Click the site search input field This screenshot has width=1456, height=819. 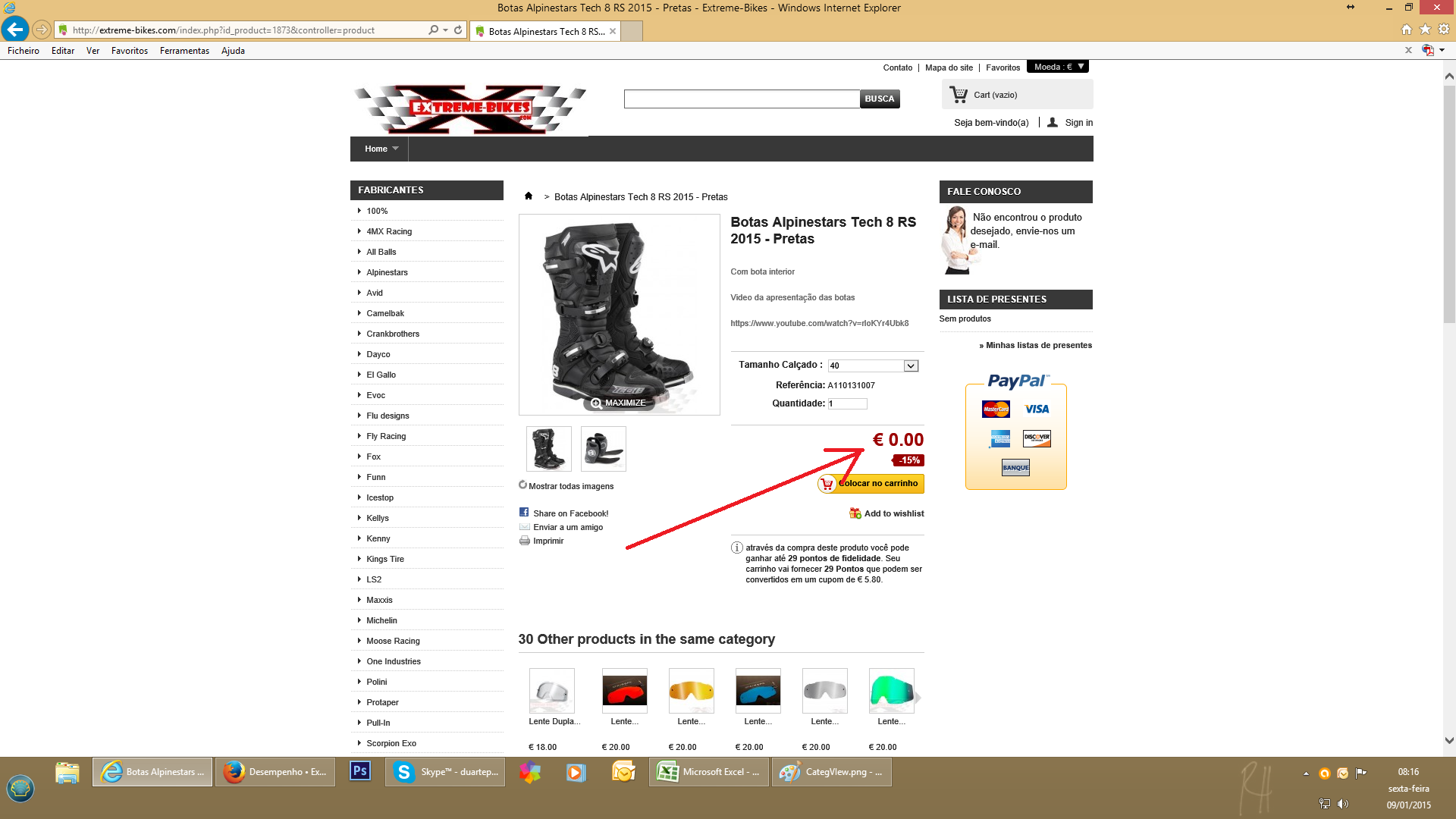click(x=742, y=99)
